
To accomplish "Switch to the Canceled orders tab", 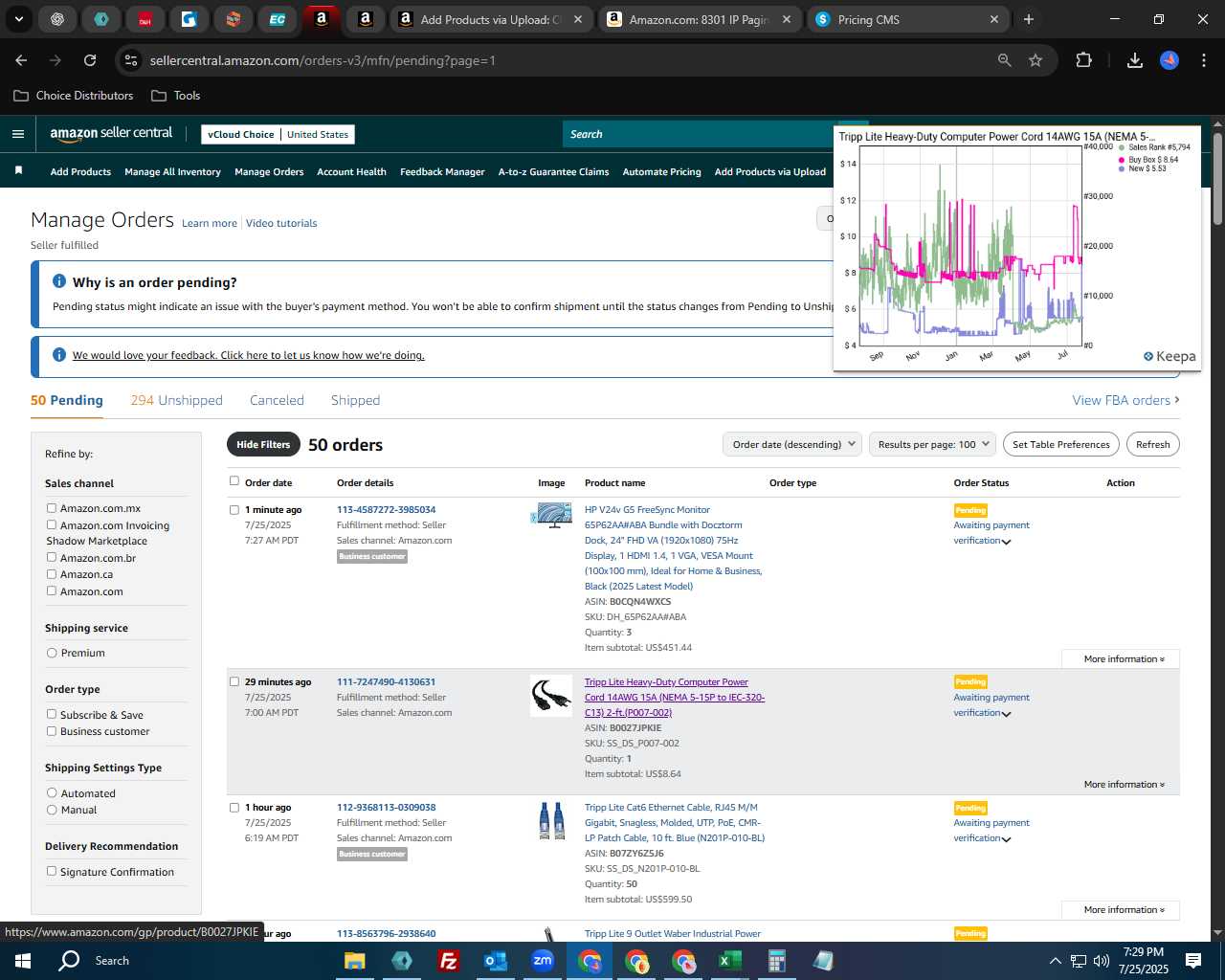I will click(277, 400).
